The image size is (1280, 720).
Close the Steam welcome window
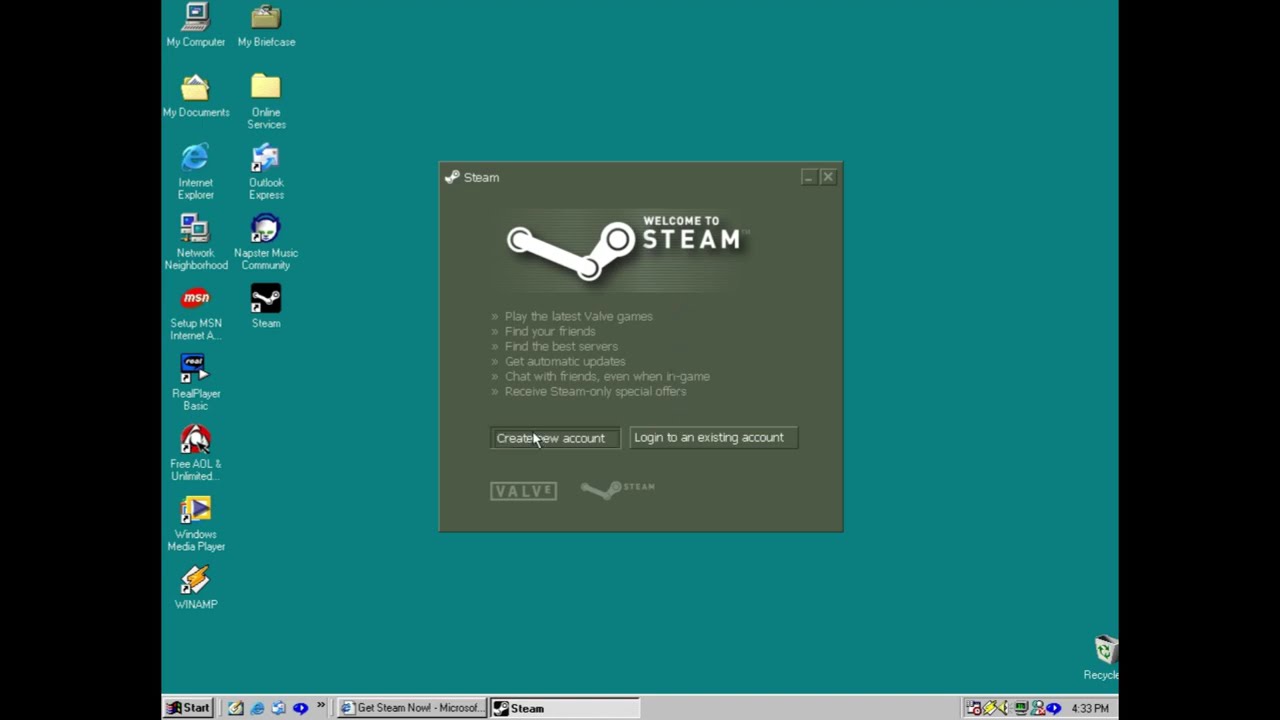pyautogui.click(x=828, y=177)
